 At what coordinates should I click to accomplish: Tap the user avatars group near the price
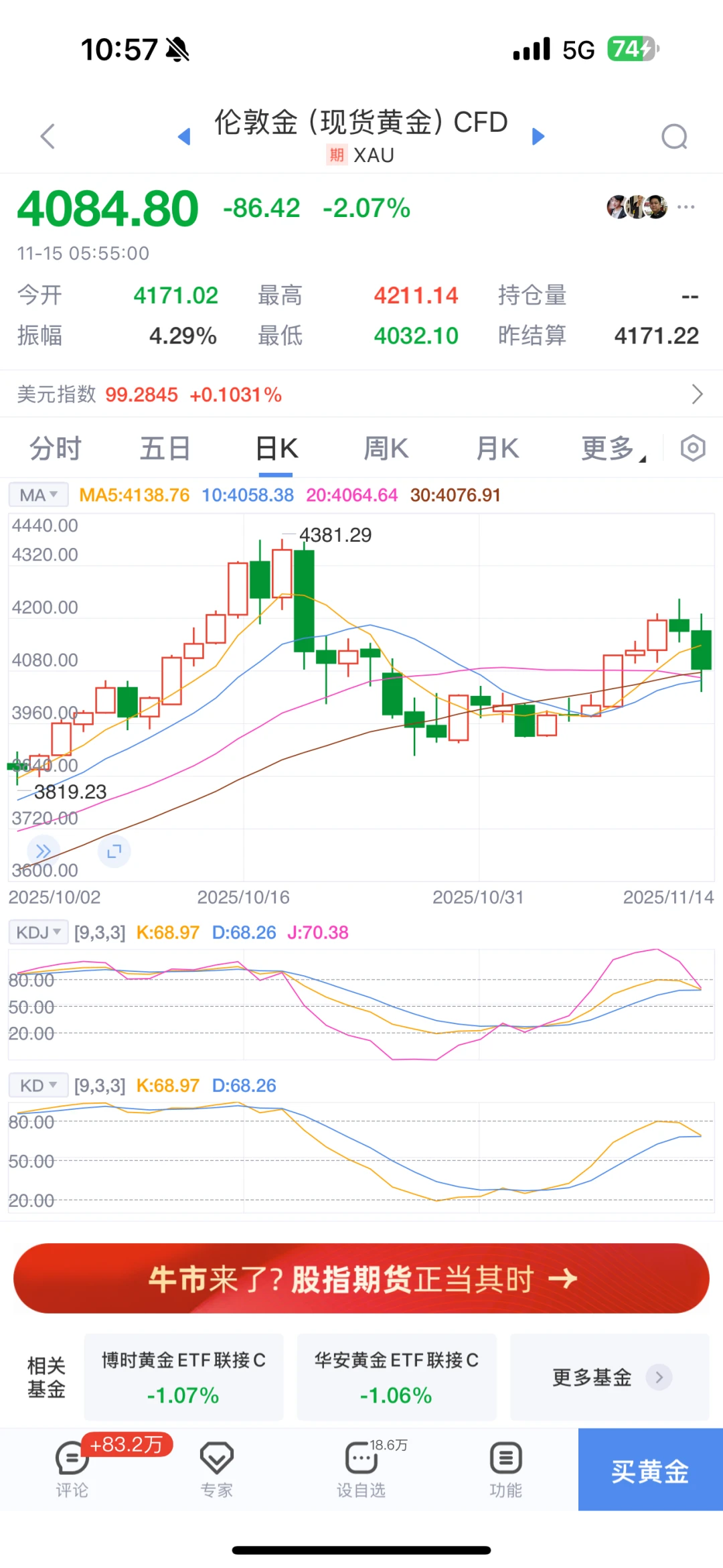click(x=637, y=207)
